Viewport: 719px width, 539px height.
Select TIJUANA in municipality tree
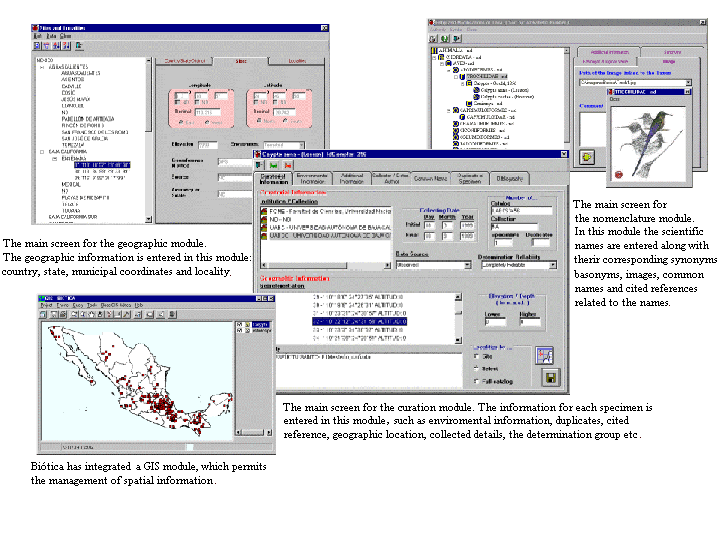coord(71,211)
